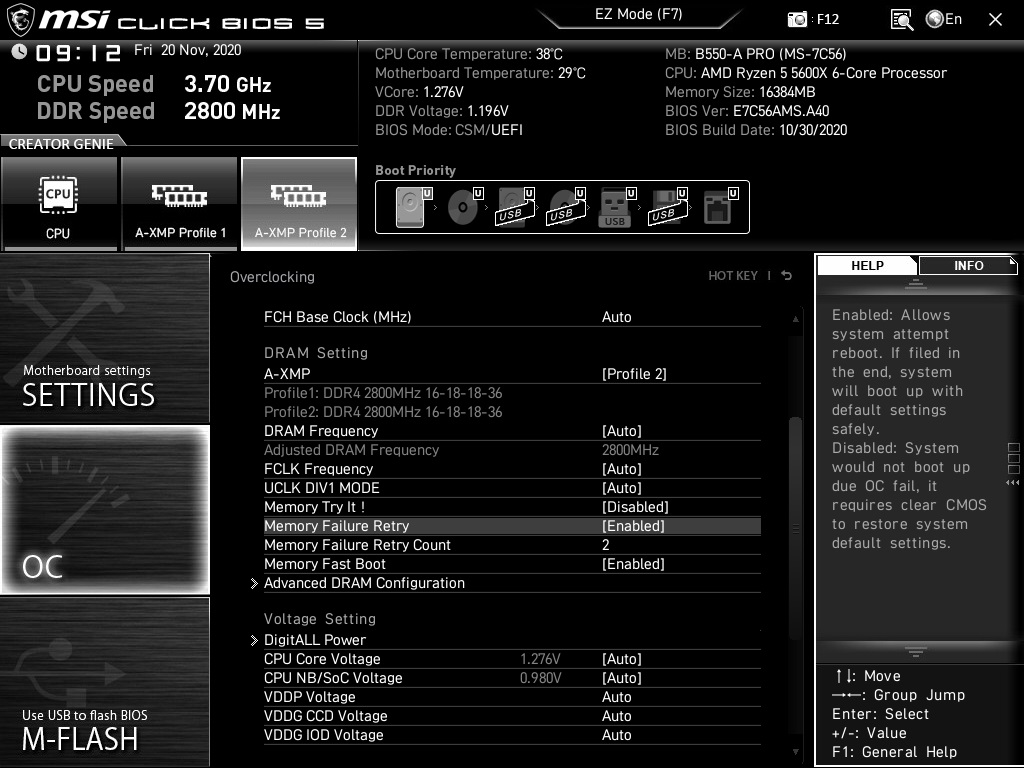Image resolution: width=1024 pixels, height=768 pixels.
Task: Click the help panel side collapse handle
Action: click(x=1014, y=464)
